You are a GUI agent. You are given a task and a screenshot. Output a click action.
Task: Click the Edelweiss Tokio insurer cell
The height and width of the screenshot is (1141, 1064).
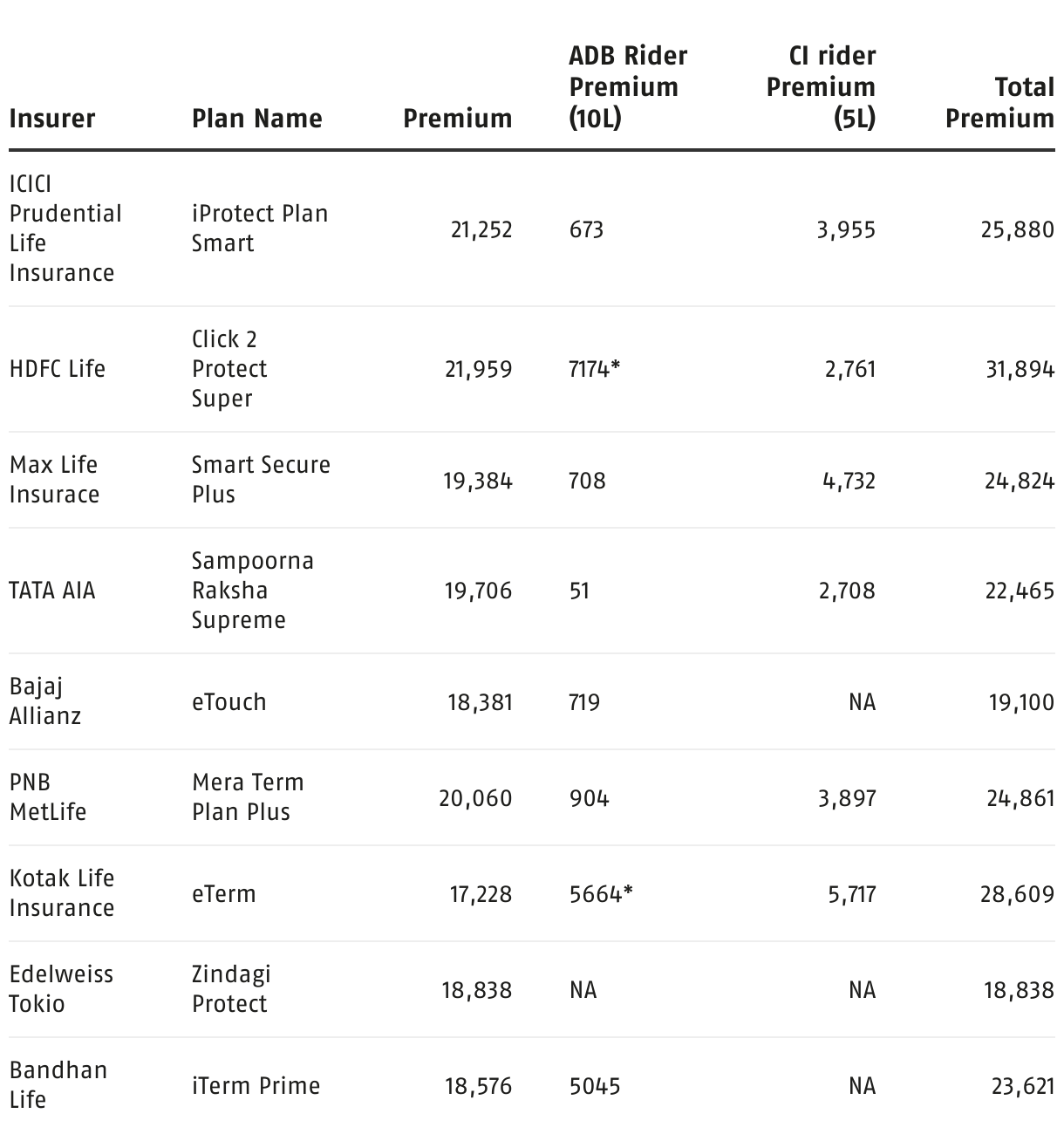pyautogui.click(x=61, y=989)
